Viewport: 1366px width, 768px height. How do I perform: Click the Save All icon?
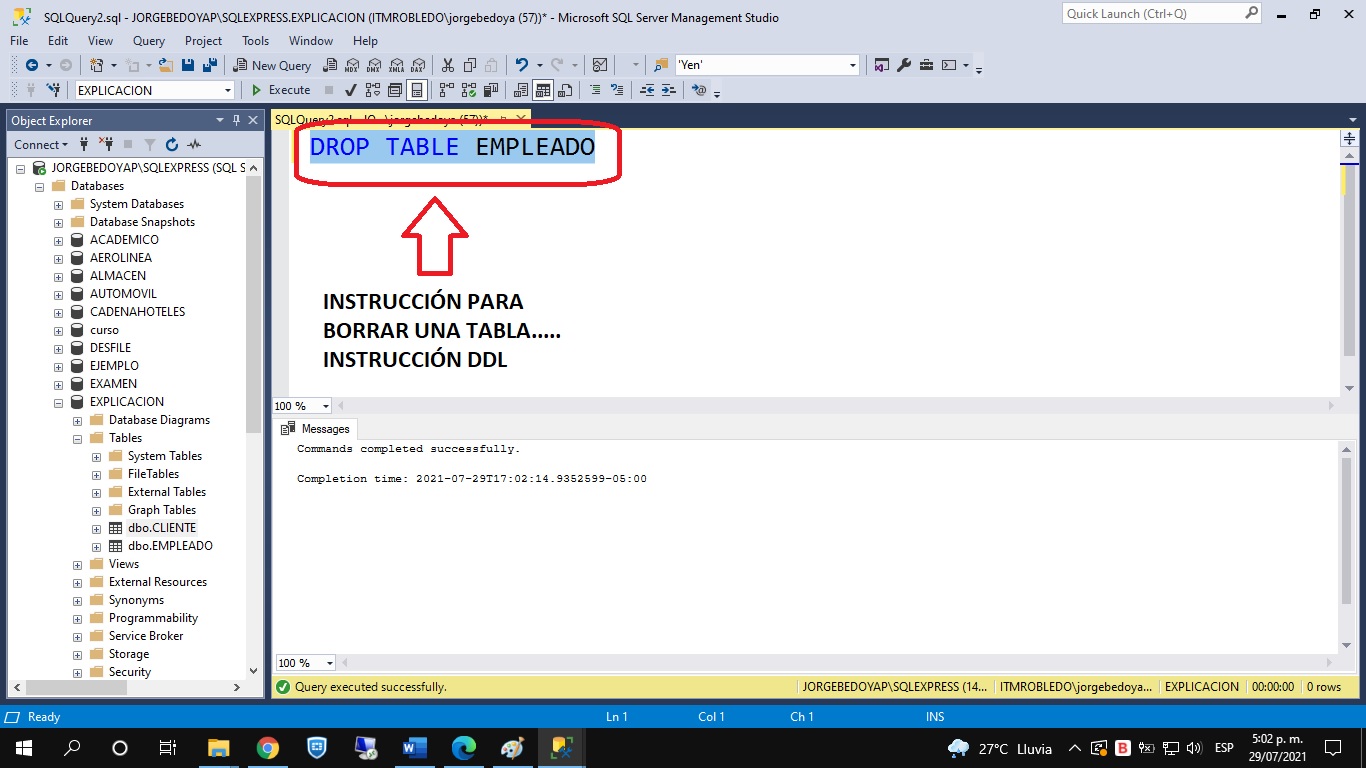[210, 65]
